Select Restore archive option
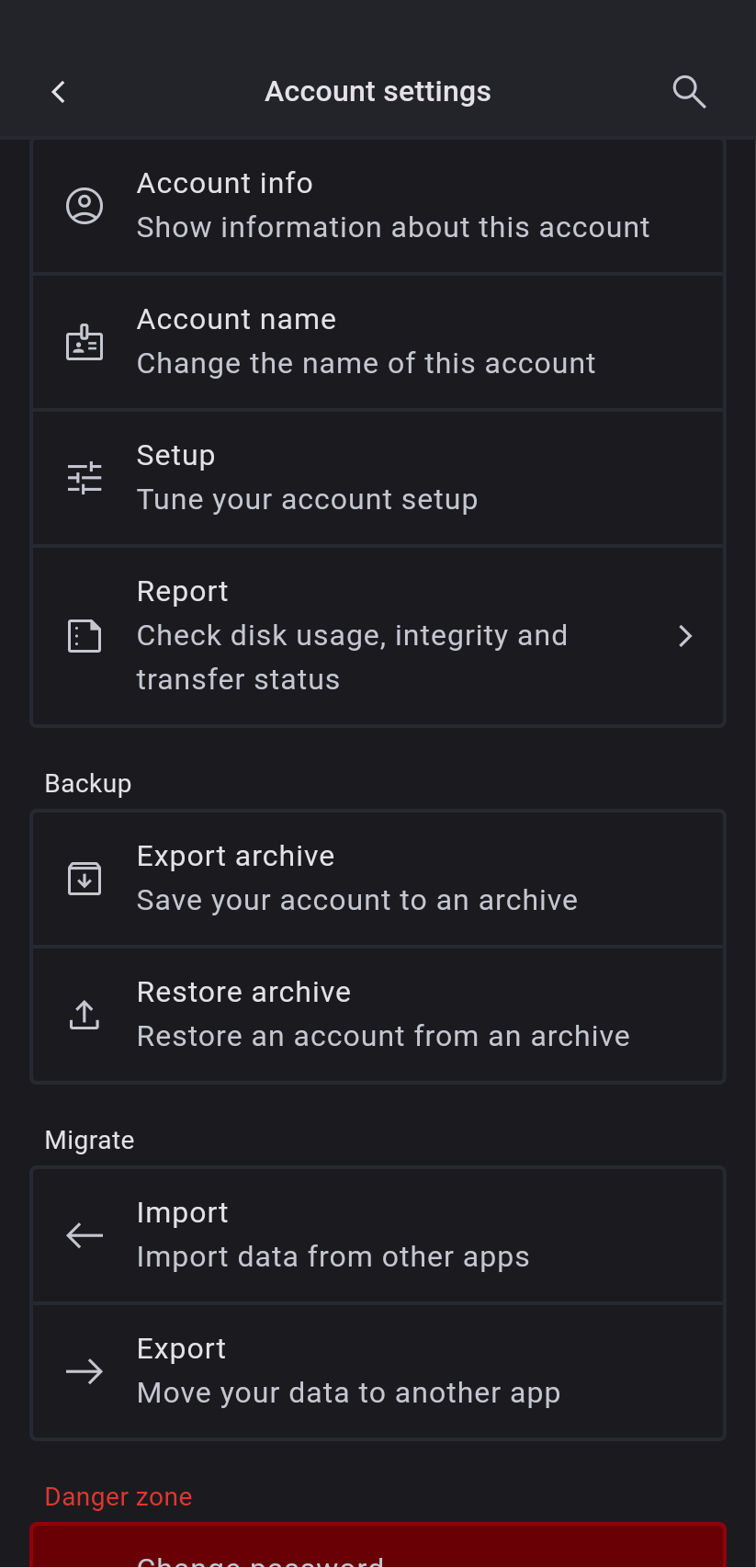 pyautogui.click(x=382, y=1015)
